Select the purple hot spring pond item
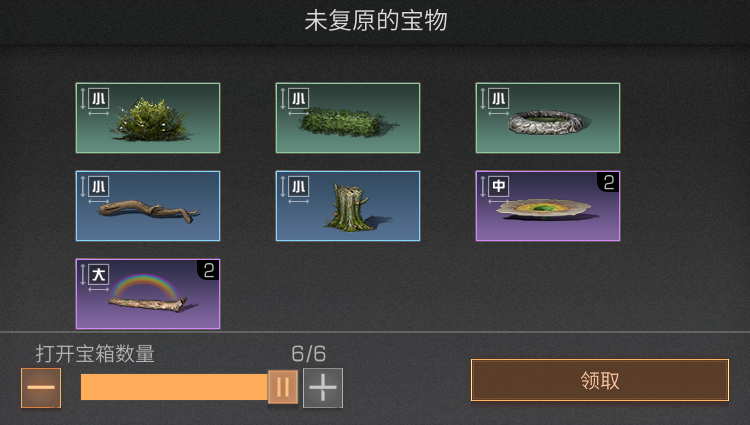Screen dimensions: 750x425 pos(548,206)
